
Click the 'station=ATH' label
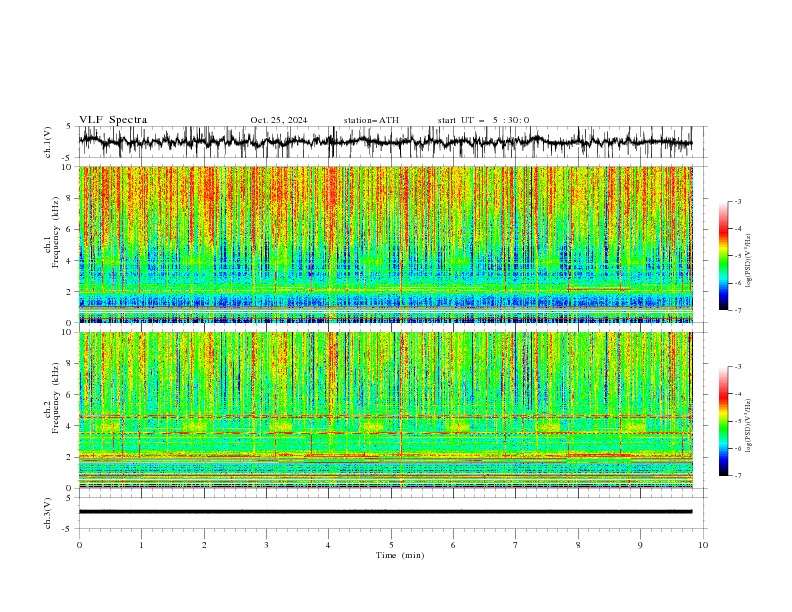371,120
